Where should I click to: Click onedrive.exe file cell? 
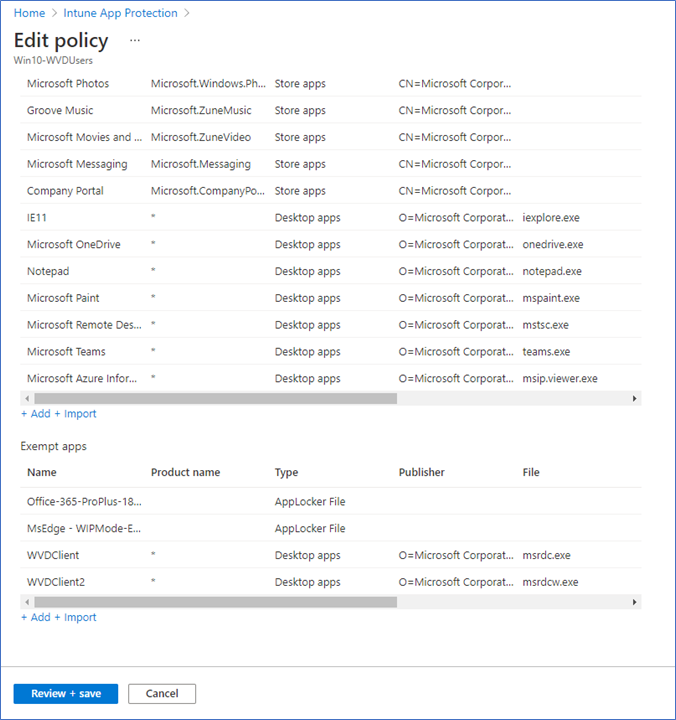point(553,244)
